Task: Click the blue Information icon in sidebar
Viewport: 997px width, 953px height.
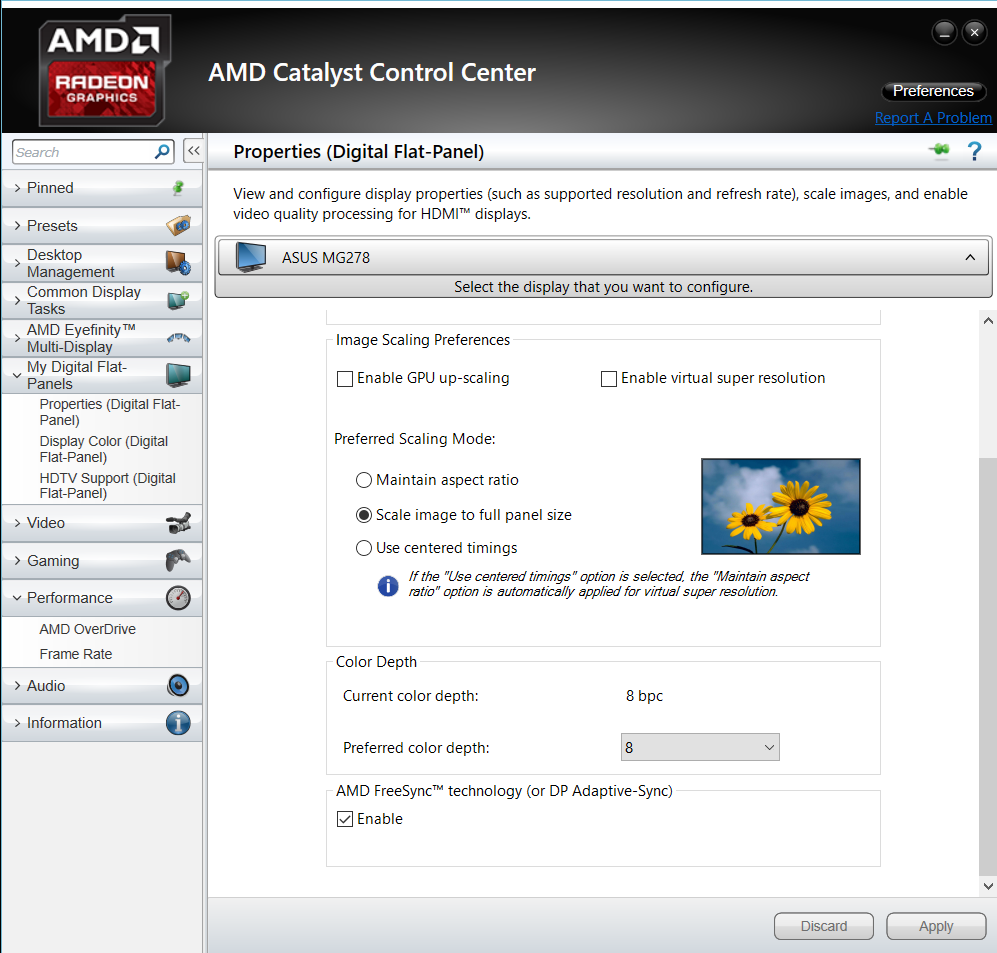Action: 178,723
